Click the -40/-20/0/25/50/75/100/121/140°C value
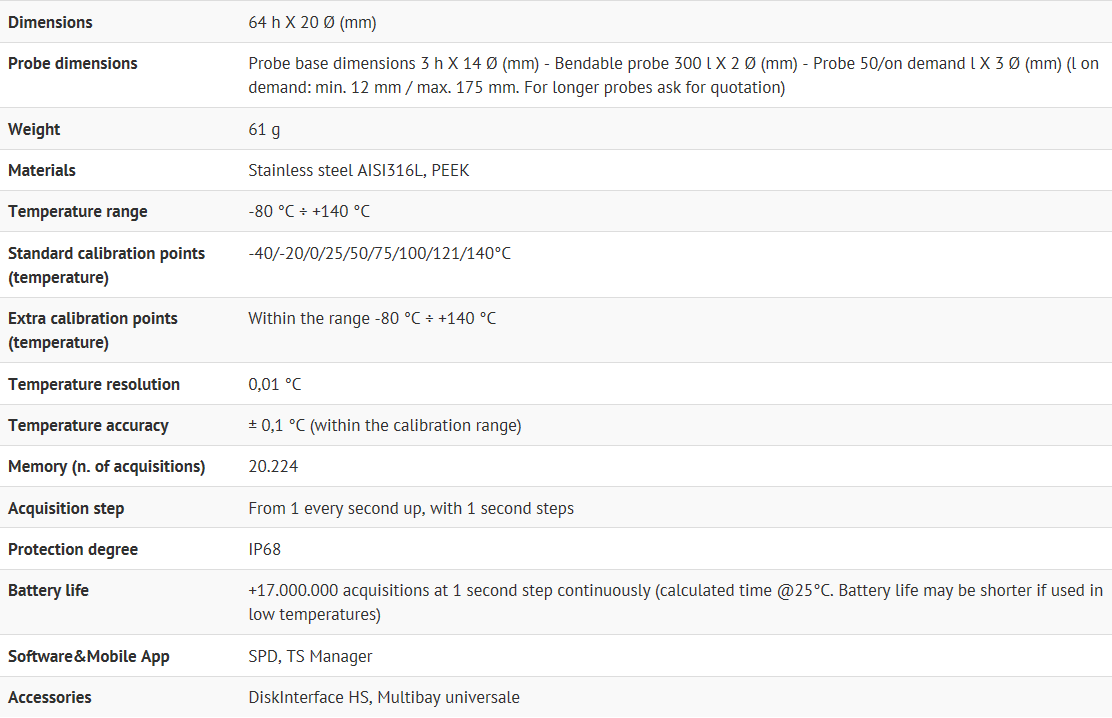Image resolution: width=1112 pixels, height=718 pixels. click(x=379, y=253)
